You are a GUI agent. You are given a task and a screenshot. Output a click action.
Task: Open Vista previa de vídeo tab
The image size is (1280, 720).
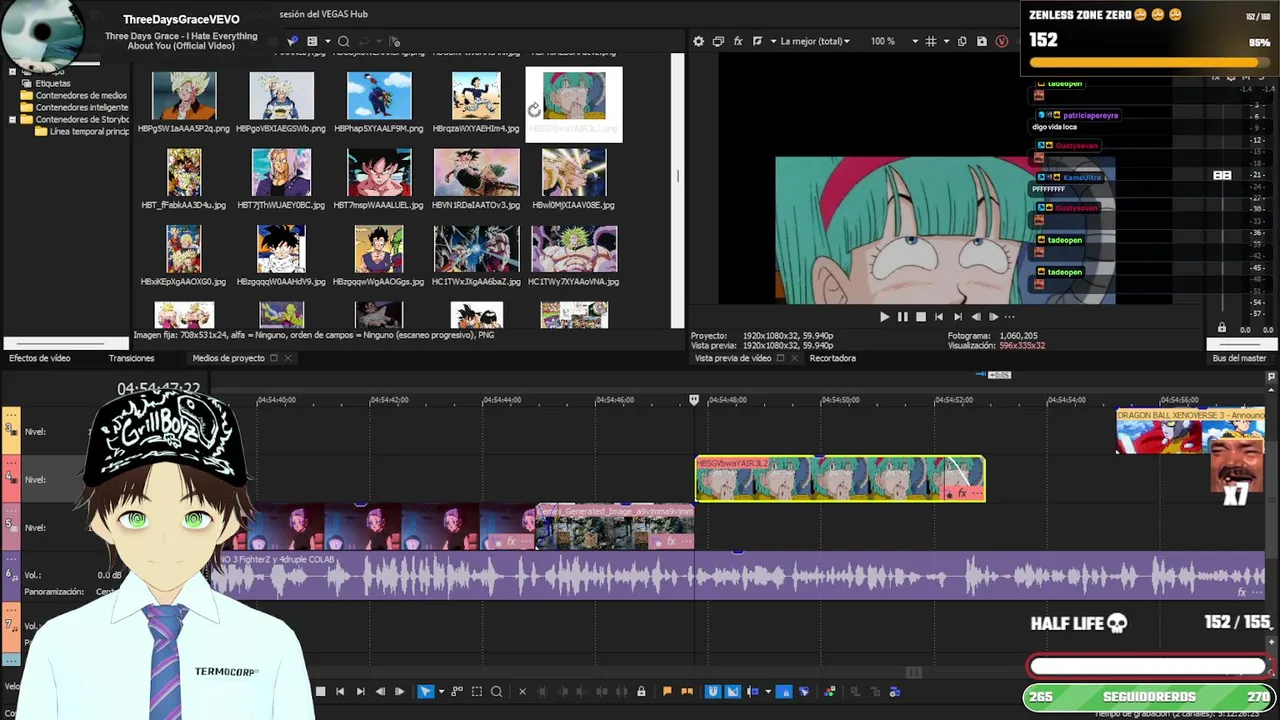733,358
